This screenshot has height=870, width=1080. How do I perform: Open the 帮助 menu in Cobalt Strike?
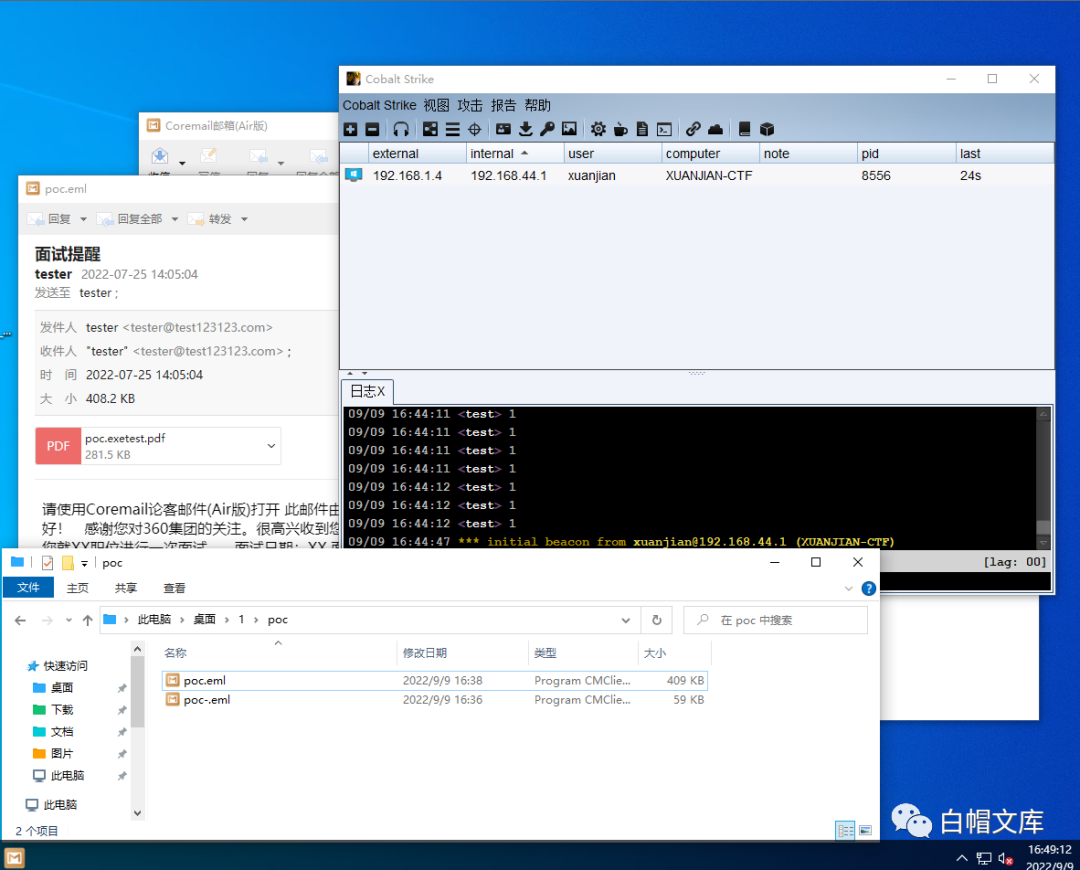(537, 105)
